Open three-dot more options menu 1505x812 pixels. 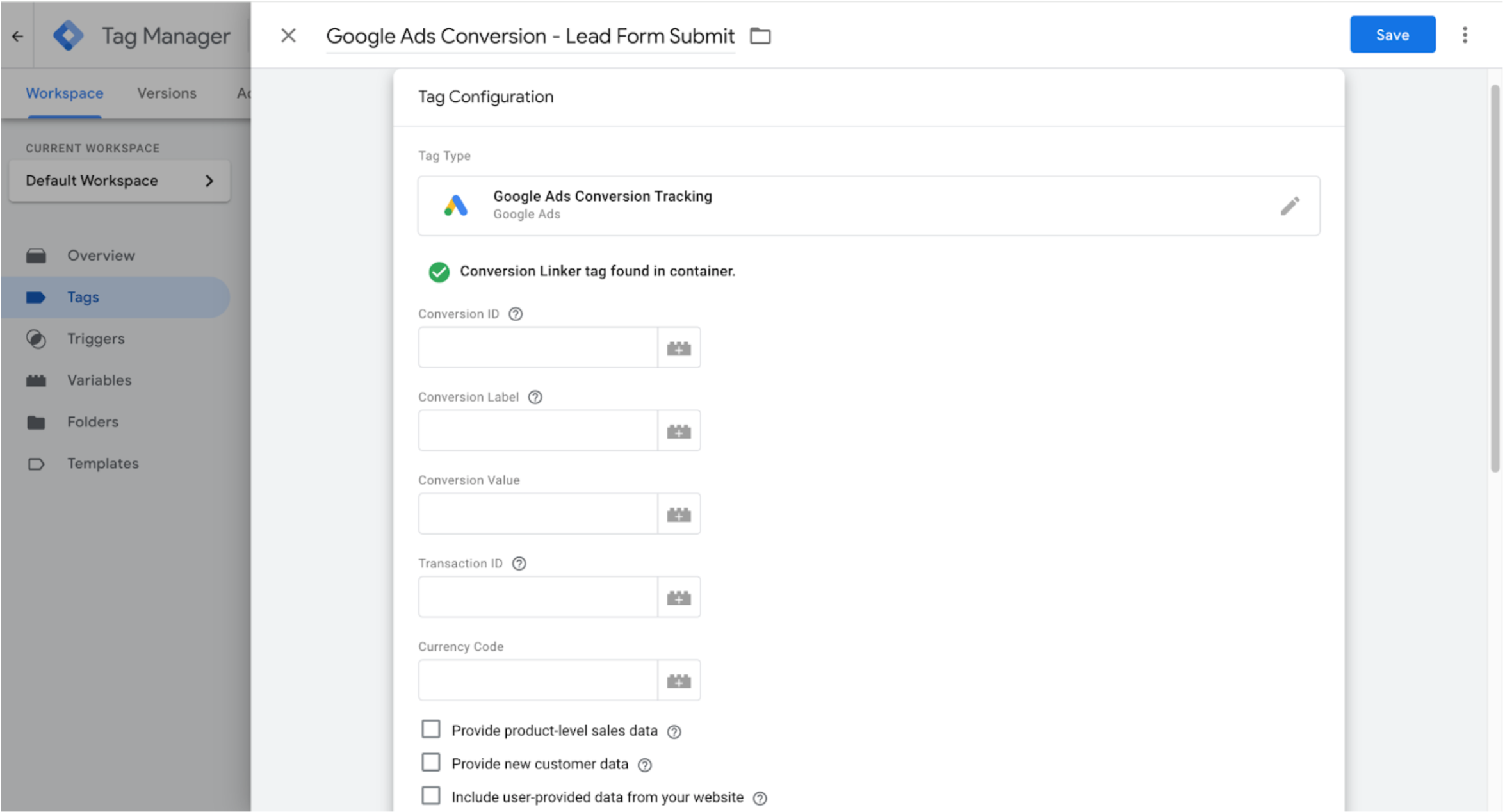click(x=1465, y=35)
